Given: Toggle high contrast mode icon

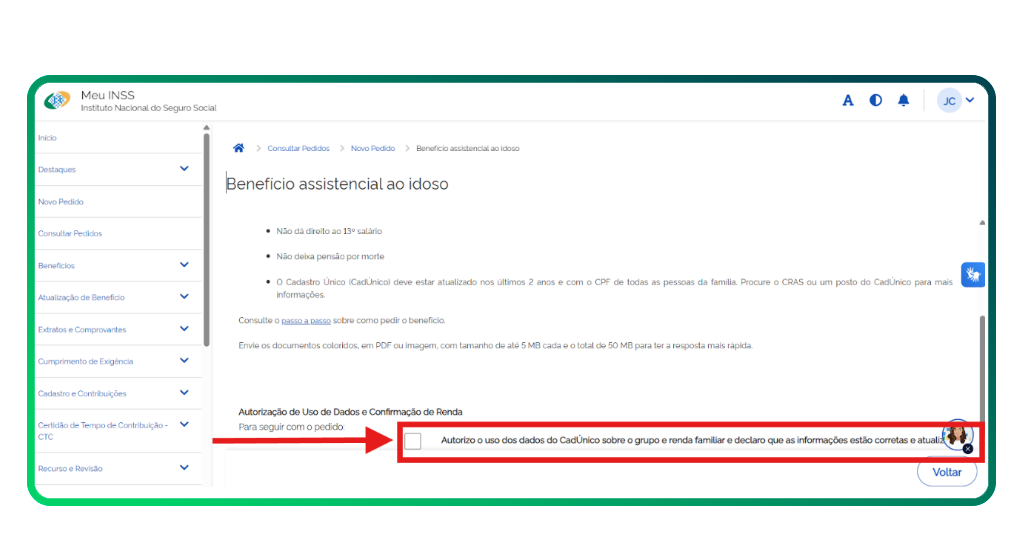Looking at the screenshot, I should pyautogui.click(x=876, y=100).
